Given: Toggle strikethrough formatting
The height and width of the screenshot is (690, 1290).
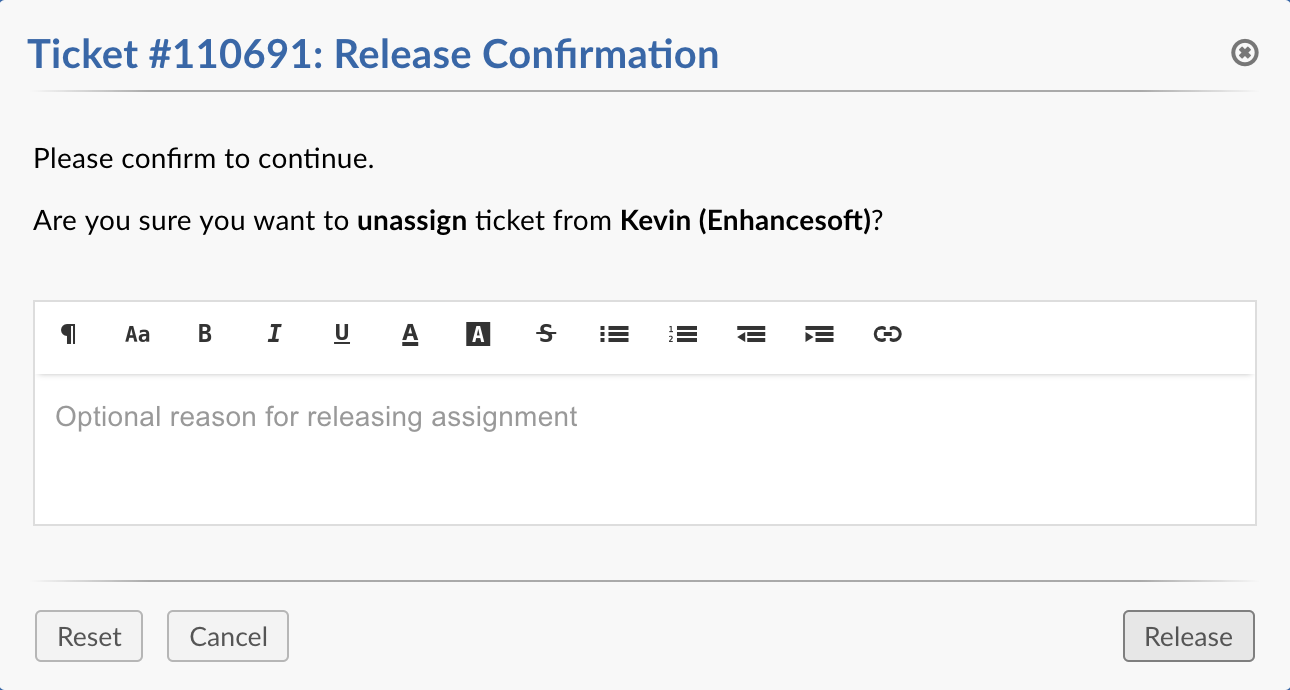Looking at the screenshot, I should click(x=545, y=334).
